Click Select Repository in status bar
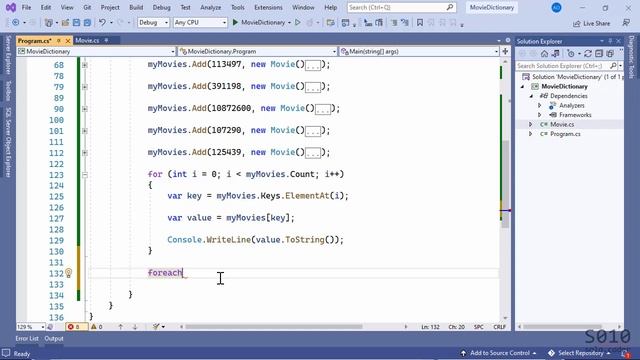 (x=579, y=353)
